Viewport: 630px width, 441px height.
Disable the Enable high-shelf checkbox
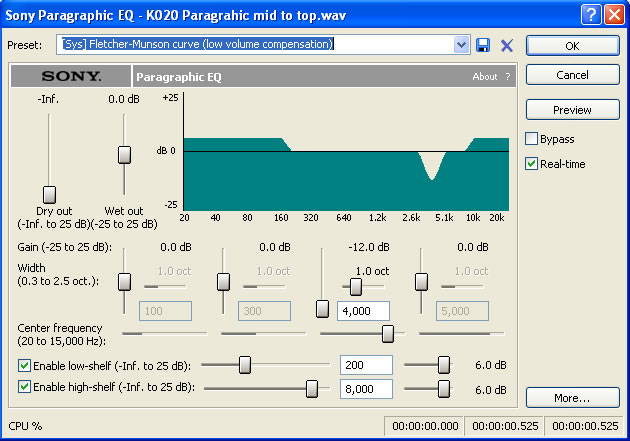pos(24,387)
